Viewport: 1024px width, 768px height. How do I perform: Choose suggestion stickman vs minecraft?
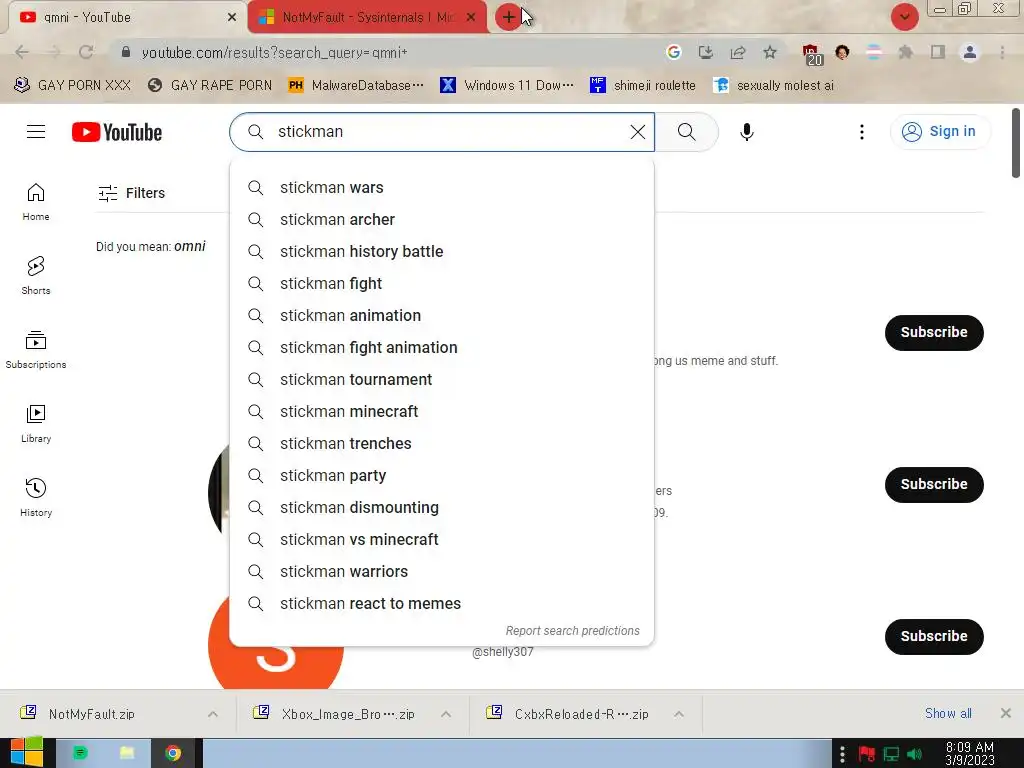[441, 539]
